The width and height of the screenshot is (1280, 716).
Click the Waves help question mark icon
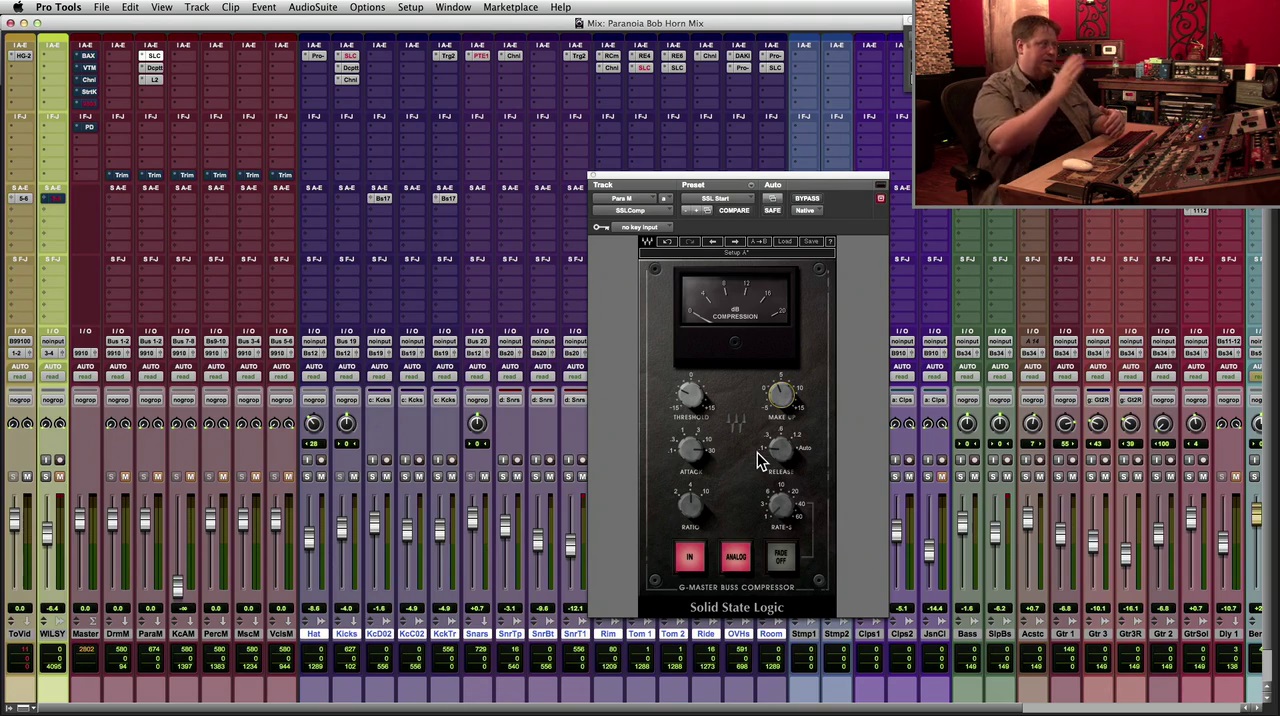point(831,242)
